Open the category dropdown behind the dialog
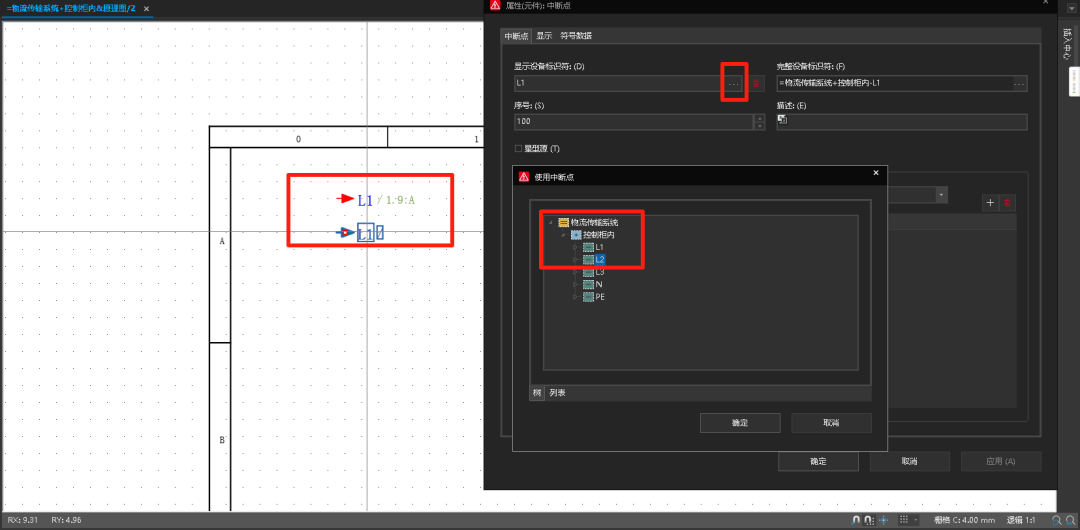1080x530 pixels. pos(941,195)
